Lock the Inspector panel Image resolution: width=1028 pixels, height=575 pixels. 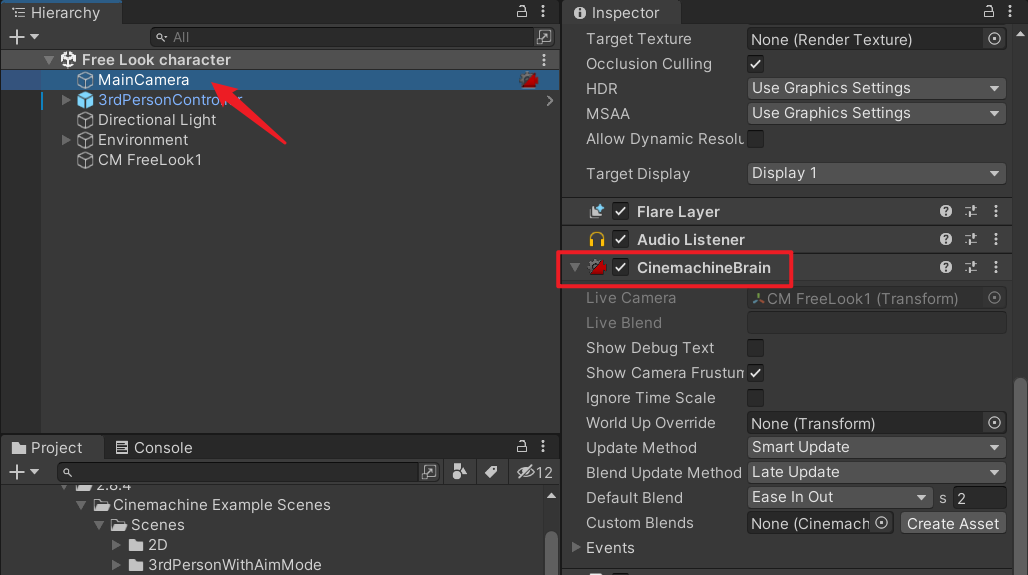click(989, 11)
